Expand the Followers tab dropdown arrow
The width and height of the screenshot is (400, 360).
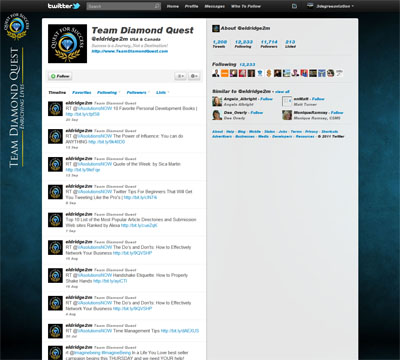tap(149, 92)
